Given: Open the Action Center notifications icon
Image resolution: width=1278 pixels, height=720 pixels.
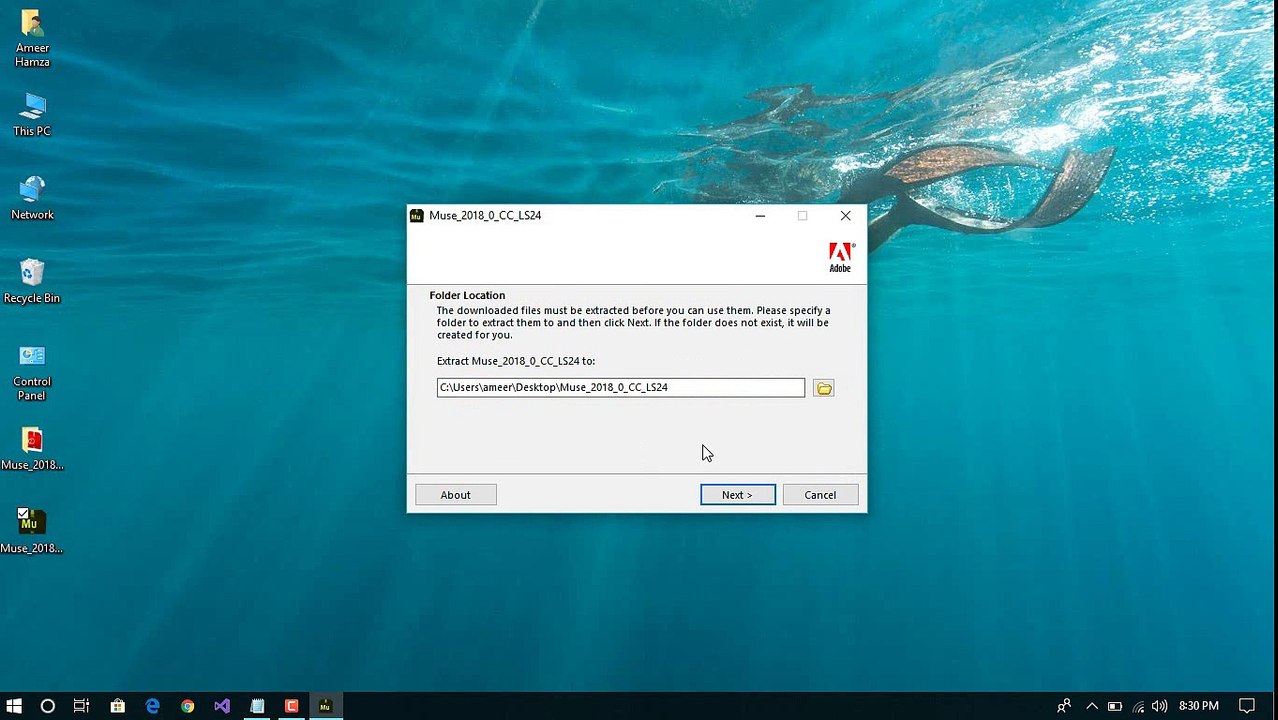Looking at the screenshot, I should tap(1246, 706).
